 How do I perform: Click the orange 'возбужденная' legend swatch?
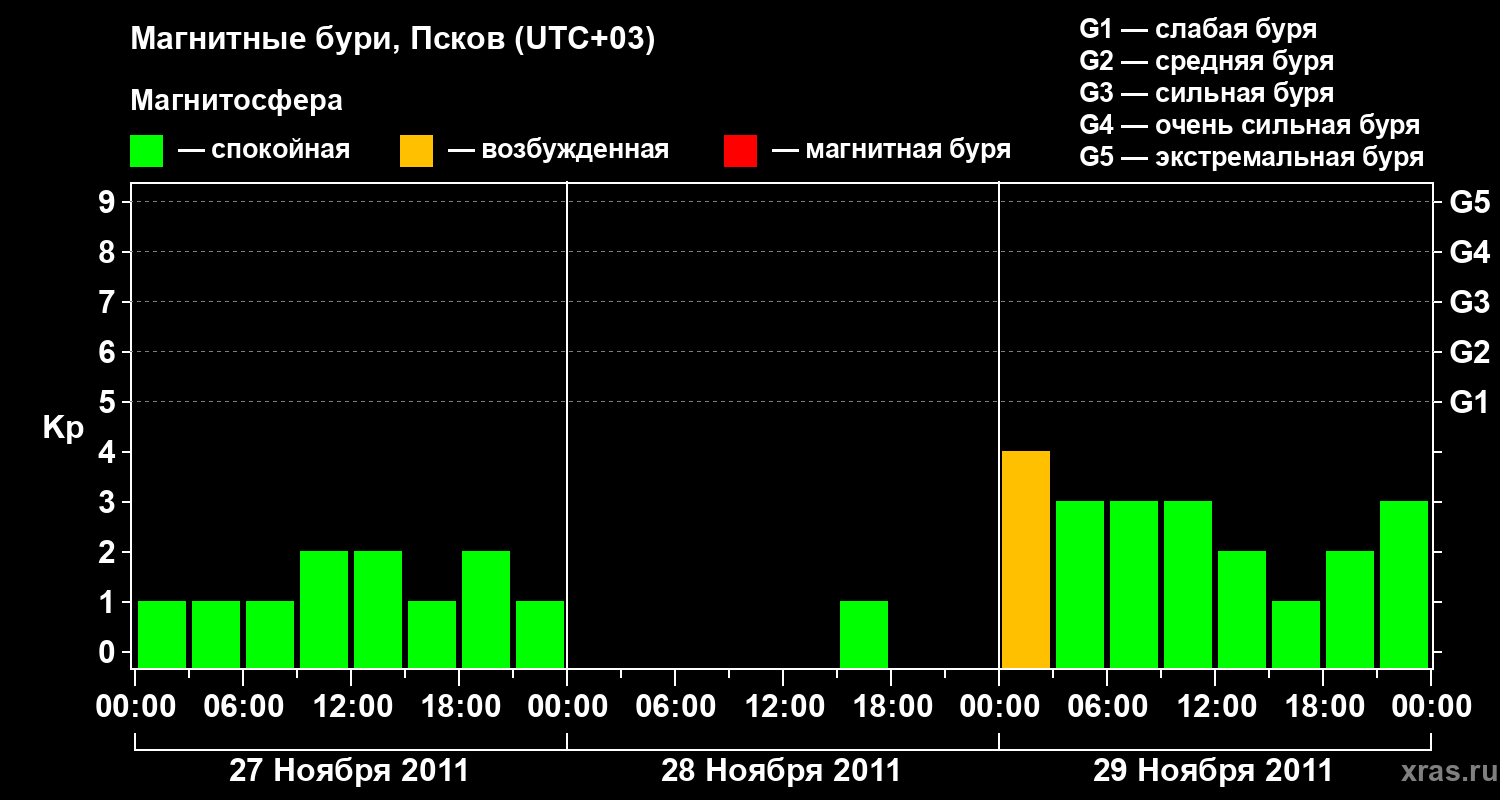pyautogui.click(x=417, y=151)
